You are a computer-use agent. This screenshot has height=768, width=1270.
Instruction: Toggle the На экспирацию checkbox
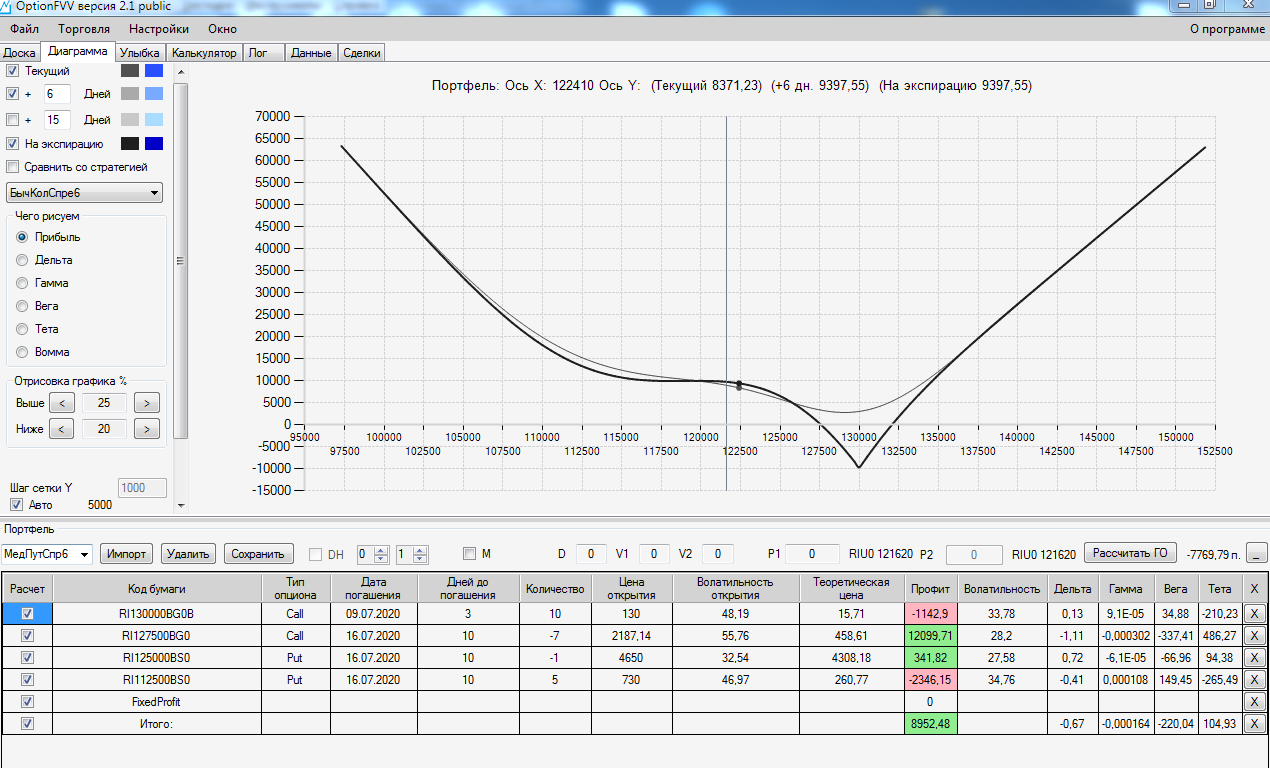[x=13, y=144]
